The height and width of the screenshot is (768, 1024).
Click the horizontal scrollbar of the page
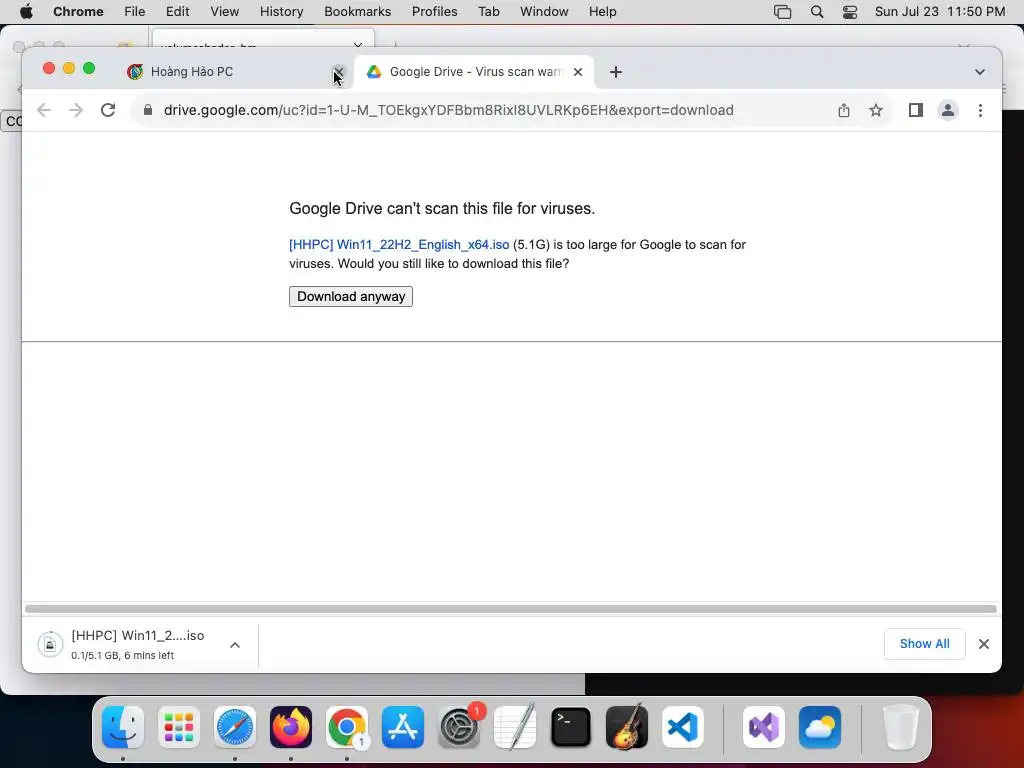tap(511, 609)
